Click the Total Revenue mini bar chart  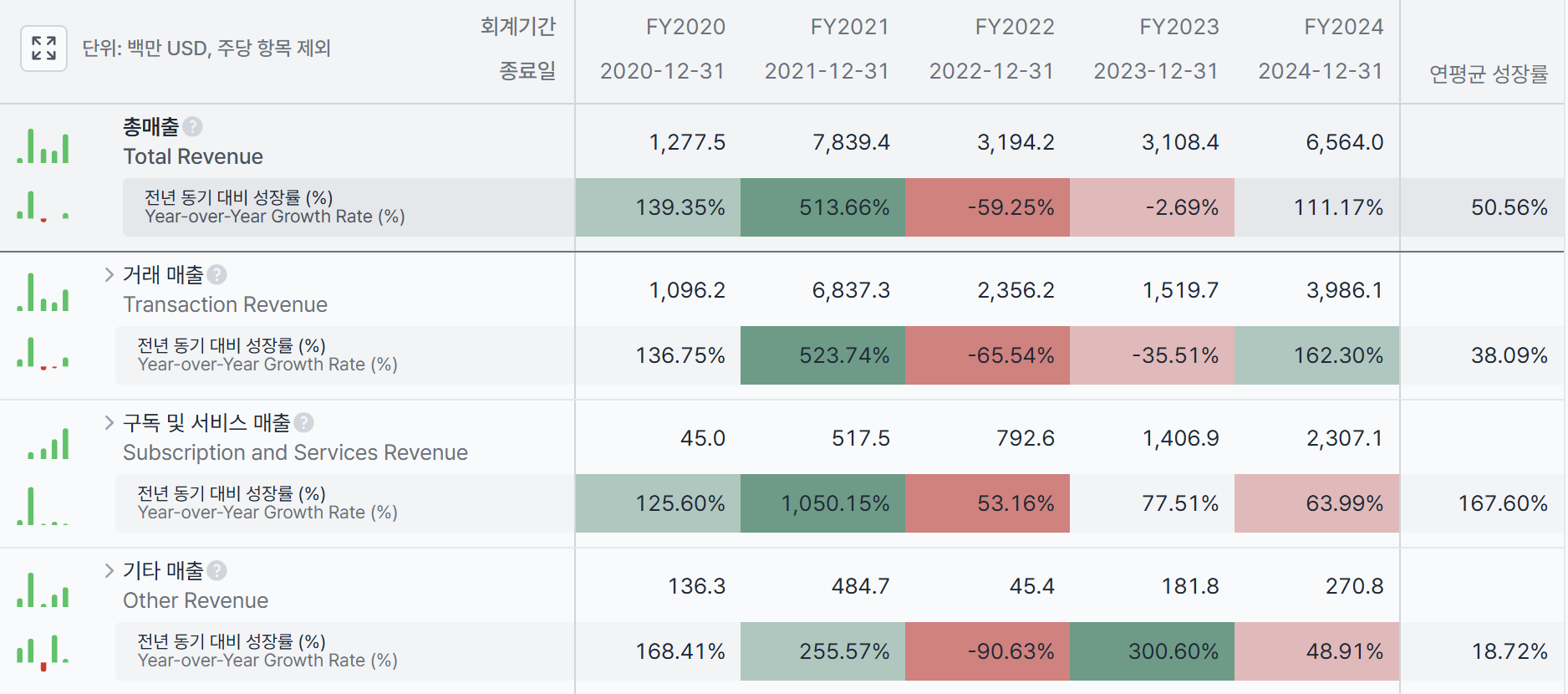point(43,145)
